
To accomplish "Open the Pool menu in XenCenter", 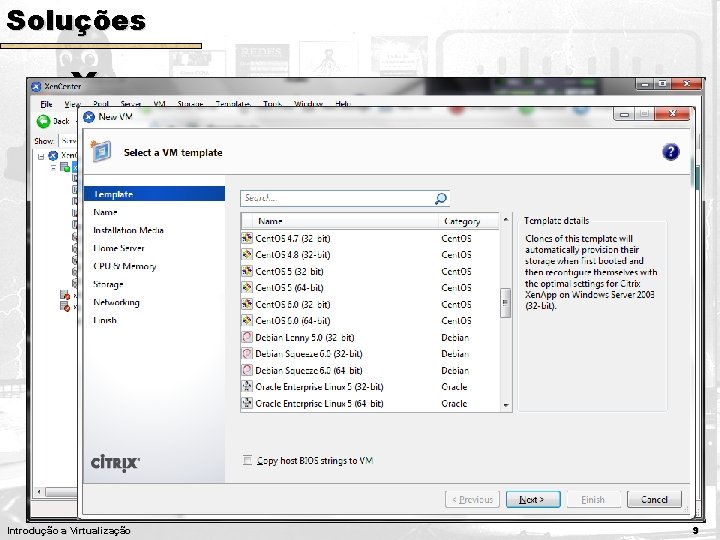I will (x=101, y=104).
